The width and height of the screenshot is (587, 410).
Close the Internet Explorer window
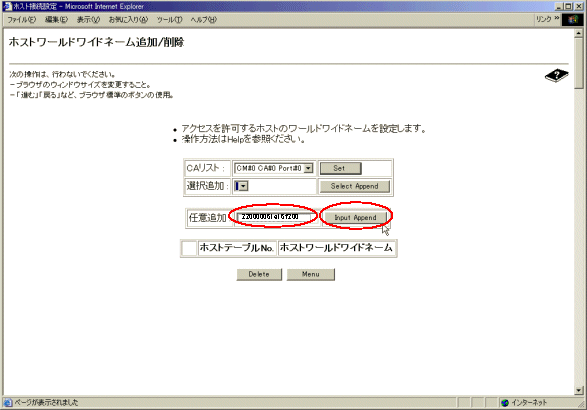pos(578,6)
